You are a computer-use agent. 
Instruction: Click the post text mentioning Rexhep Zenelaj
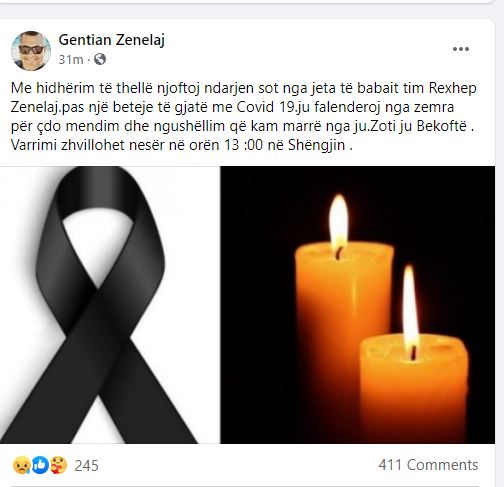(243, 117)
